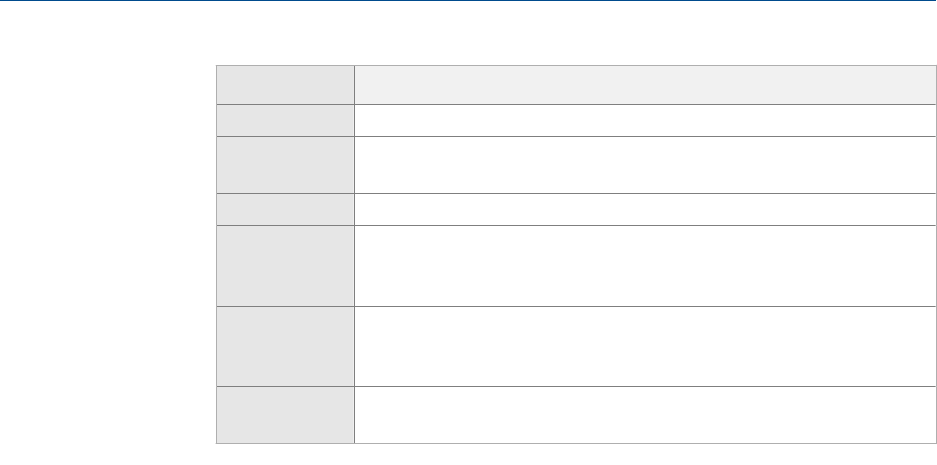Screen dimensions: 937x465
Task: Click the light-gray right header cell
Action: coord(638,85)
